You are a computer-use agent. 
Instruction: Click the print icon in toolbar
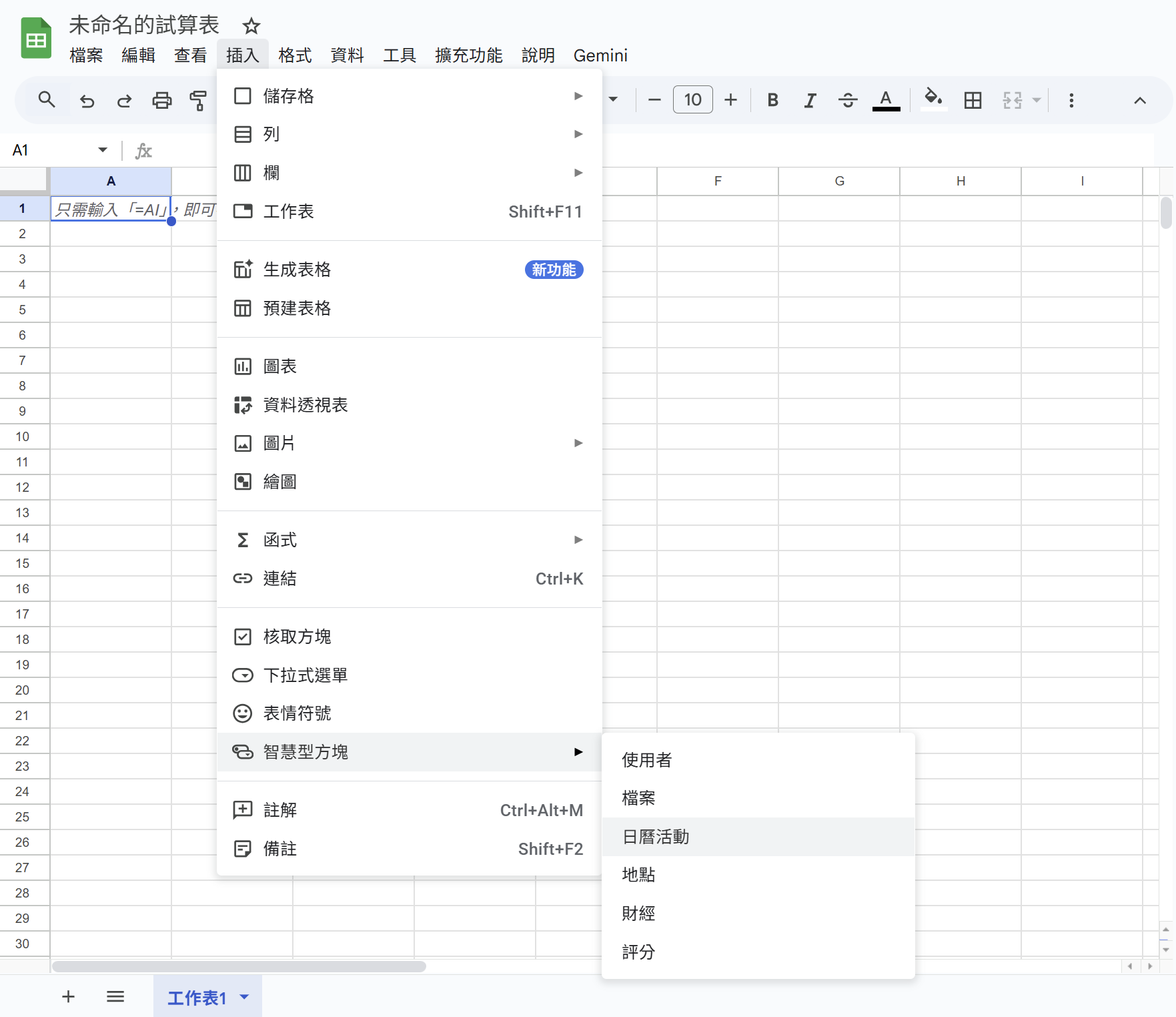click(161, 100)
